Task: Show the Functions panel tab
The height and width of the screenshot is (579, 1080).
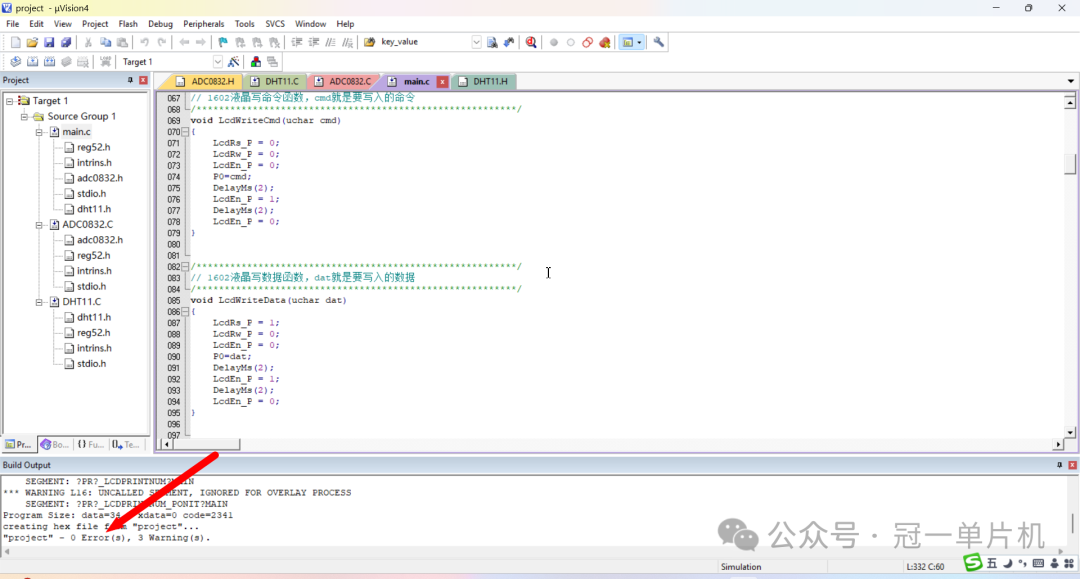Action: click(90, 445)
